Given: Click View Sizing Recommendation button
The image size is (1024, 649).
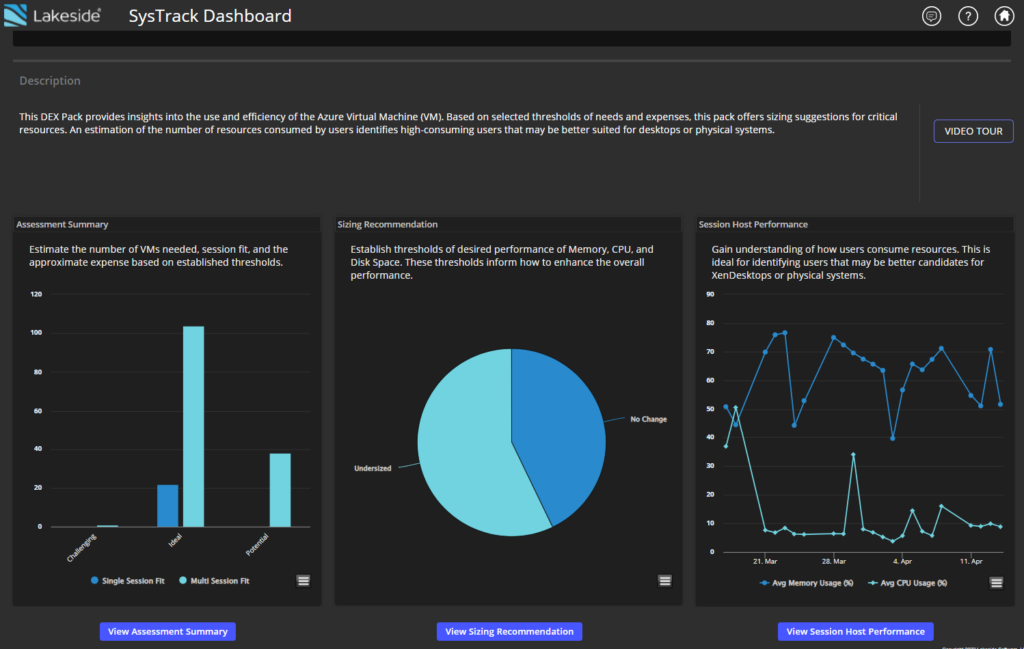Looking at the screenshot, I should click(509, 631).
